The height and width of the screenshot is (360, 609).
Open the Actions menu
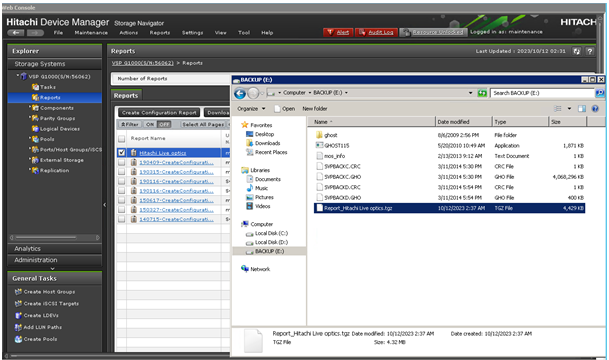click(x=129, y=33)
